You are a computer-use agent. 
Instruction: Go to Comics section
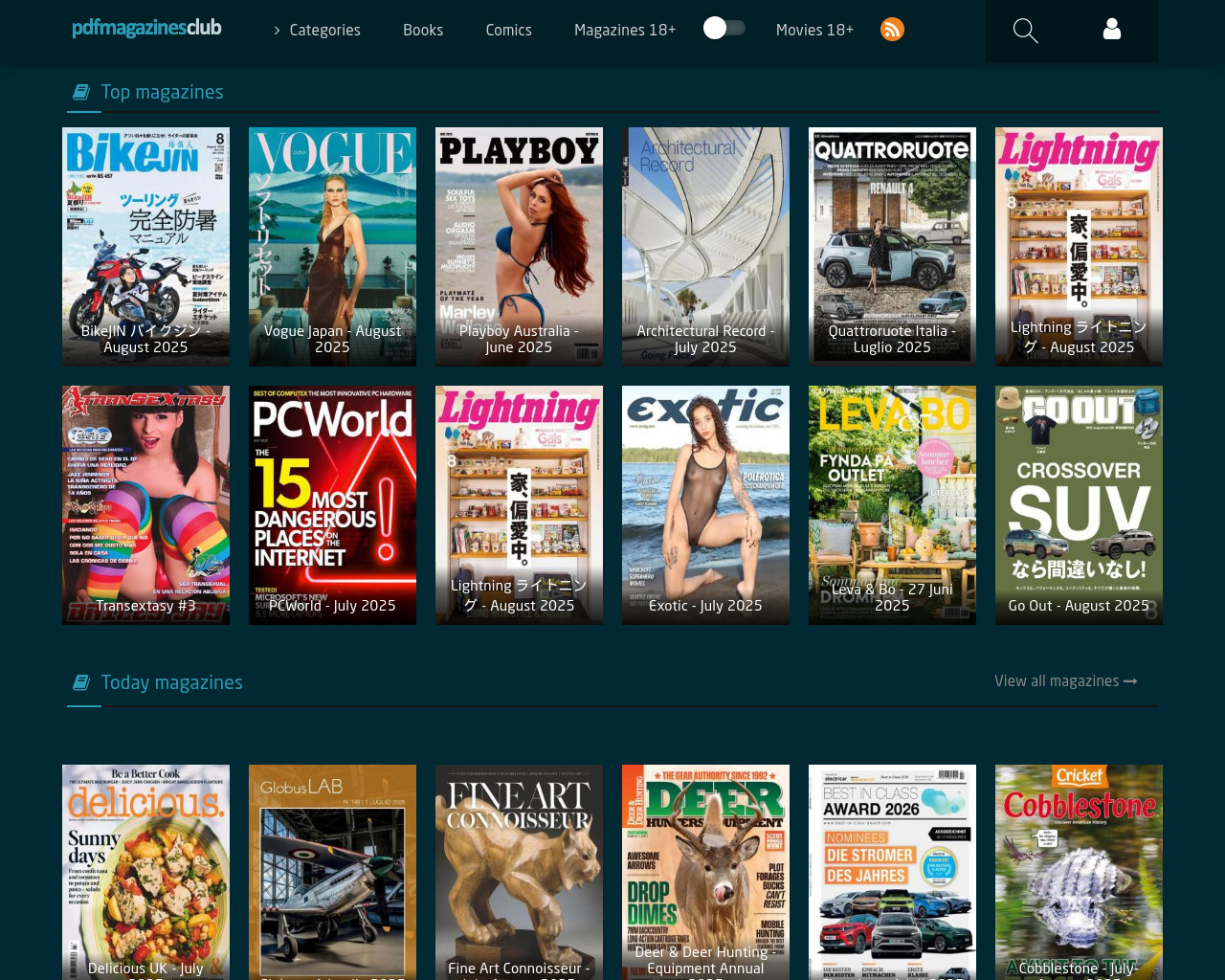tap(508, 30)
